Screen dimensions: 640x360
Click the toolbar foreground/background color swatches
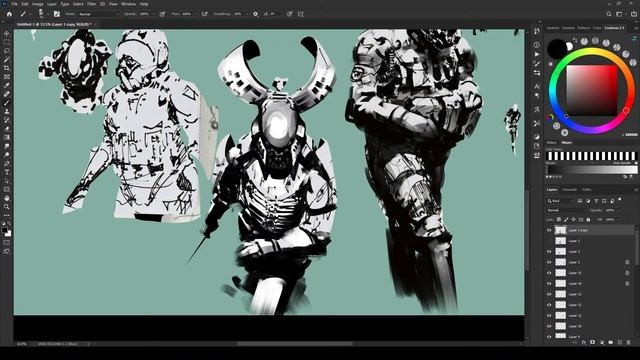pyautogui.click(x=7, y=232)
